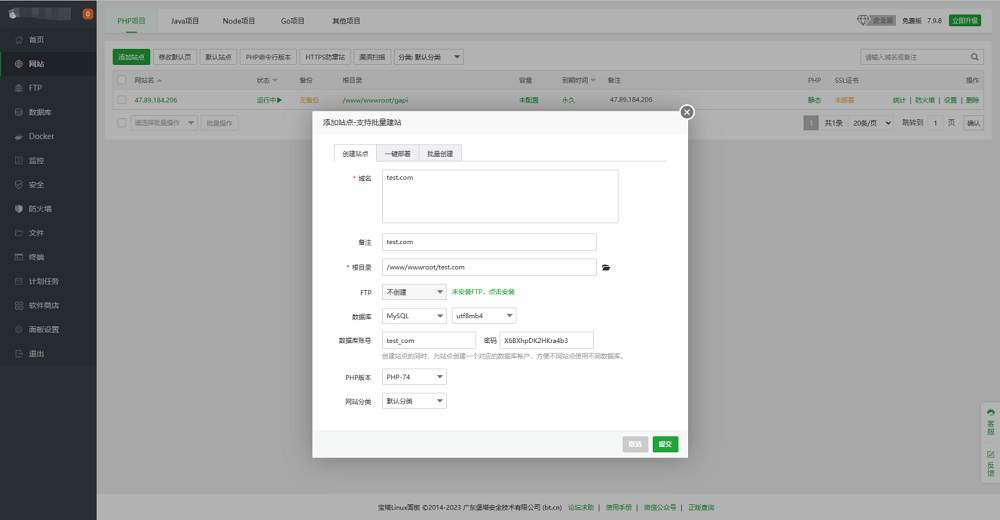This screenshot has width=1000, height=520.
Task: Open the 分类: 默认分类 category dropdown
Action: (429, 57)
